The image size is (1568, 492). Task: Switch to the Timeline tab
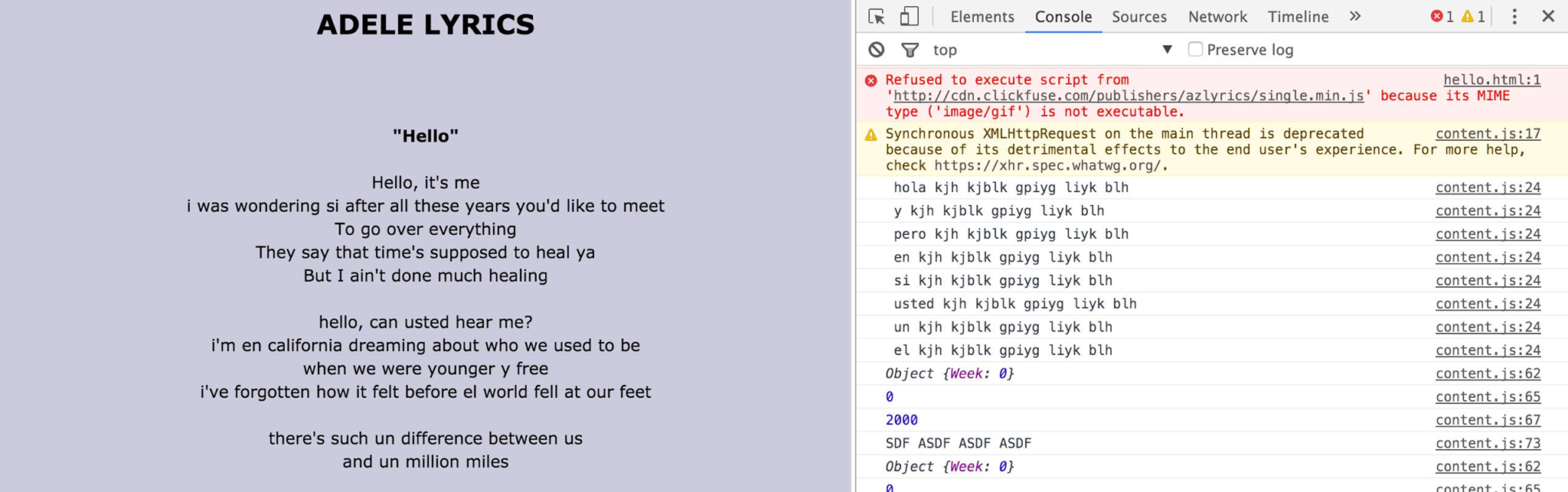click(x=1298, y=17)
